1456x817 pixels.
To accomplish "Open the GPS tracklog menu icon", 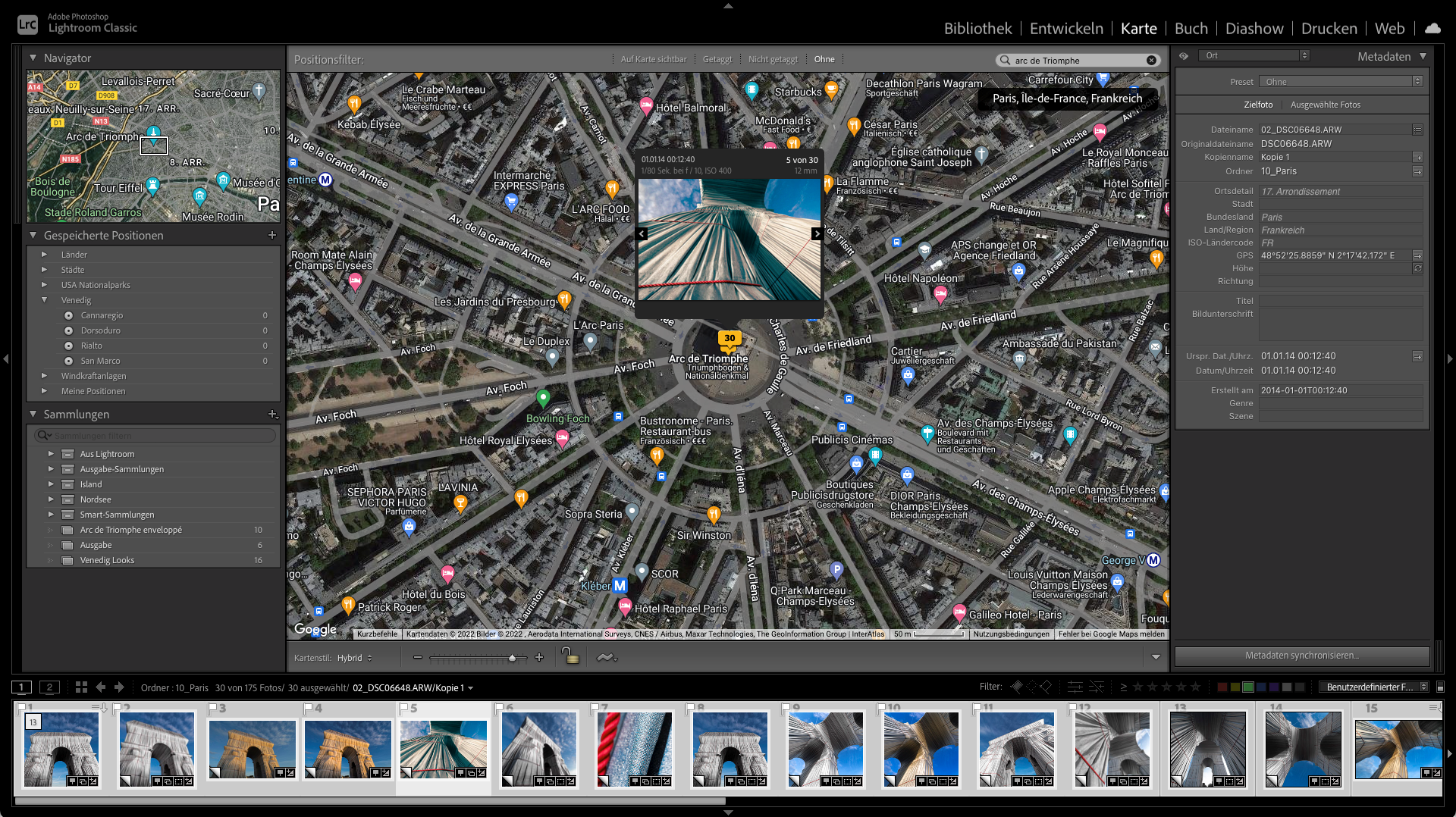I will [x=606, y=657].
